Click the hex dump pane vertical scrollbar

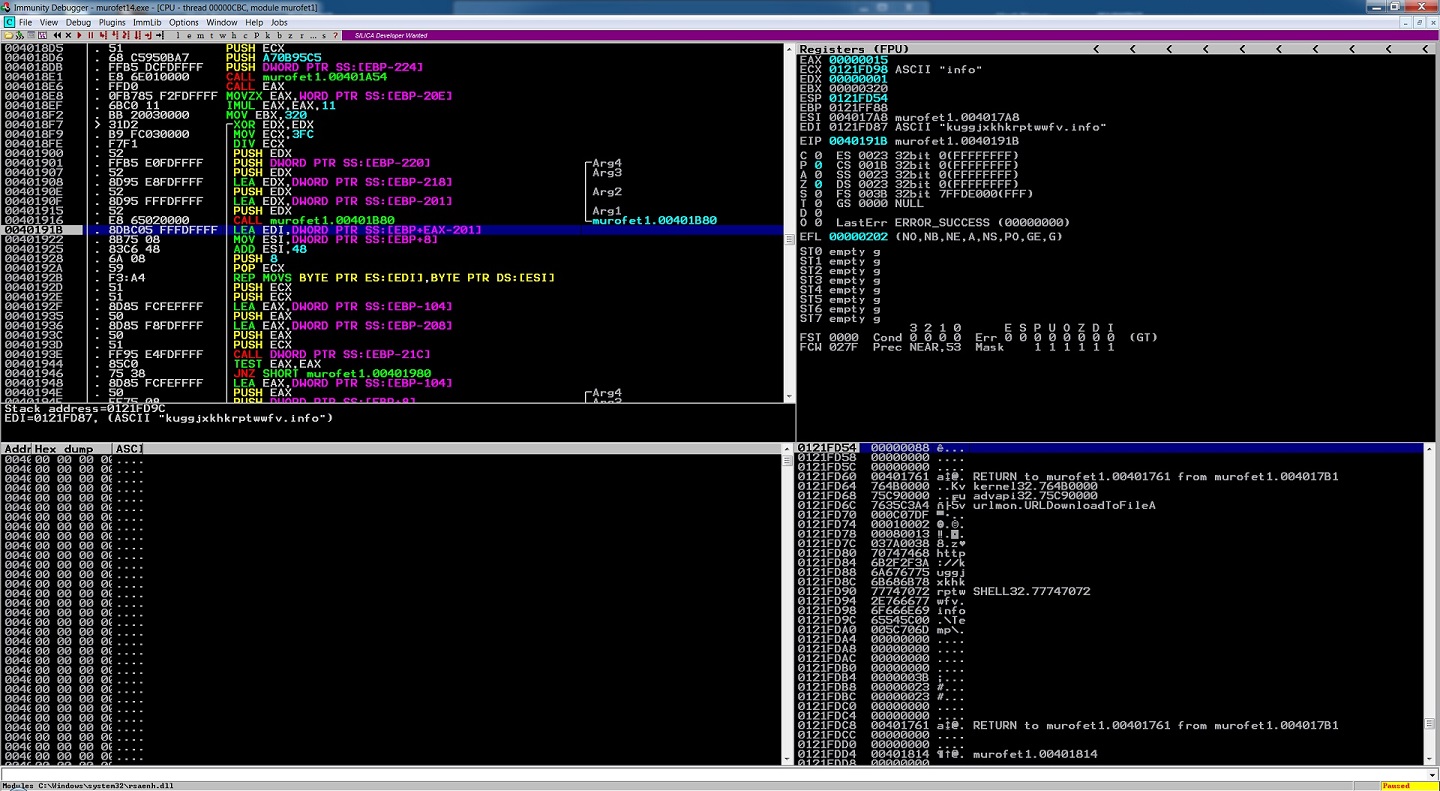coord(789,605)
